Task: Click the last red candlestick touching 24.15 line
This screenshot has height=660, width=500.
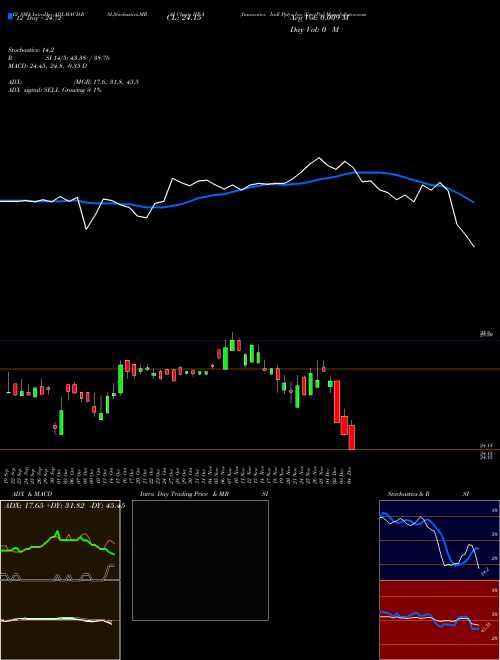Action: (x=352, y=437)
